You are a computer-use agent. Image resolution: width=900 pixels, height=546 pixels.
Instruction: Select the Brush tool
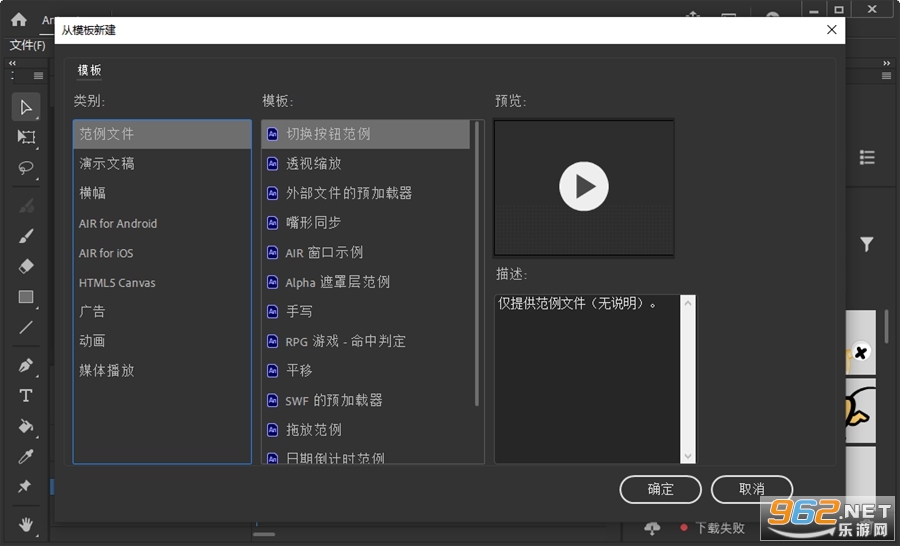[x=26, y=236]
